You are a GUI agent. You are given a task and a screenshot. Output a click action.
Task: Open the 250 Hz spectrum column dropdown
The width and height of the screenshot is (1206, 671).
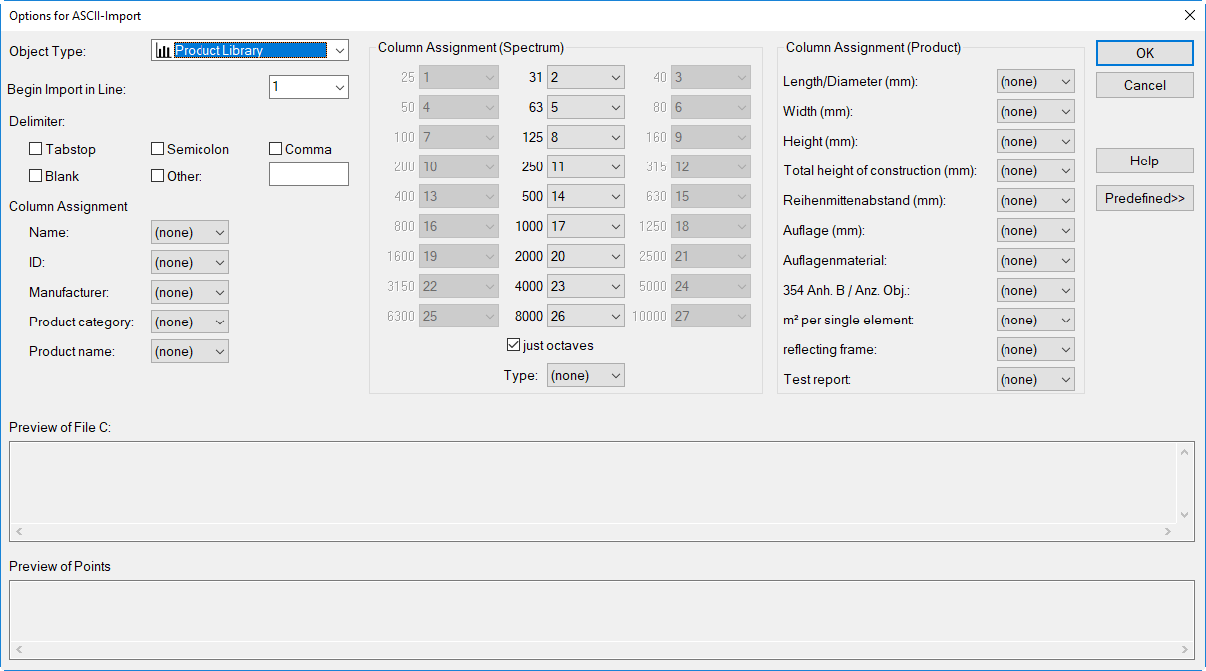[x=586, y=167]
